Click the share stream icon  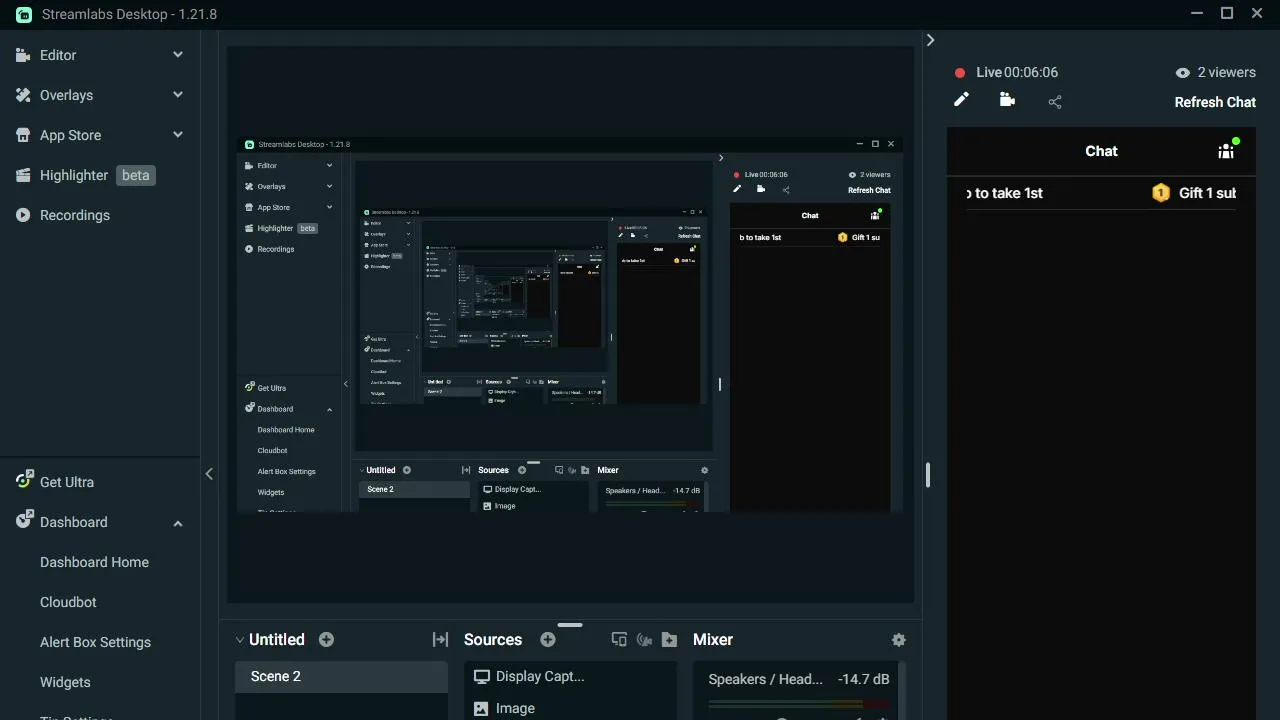pos(1055,102)
